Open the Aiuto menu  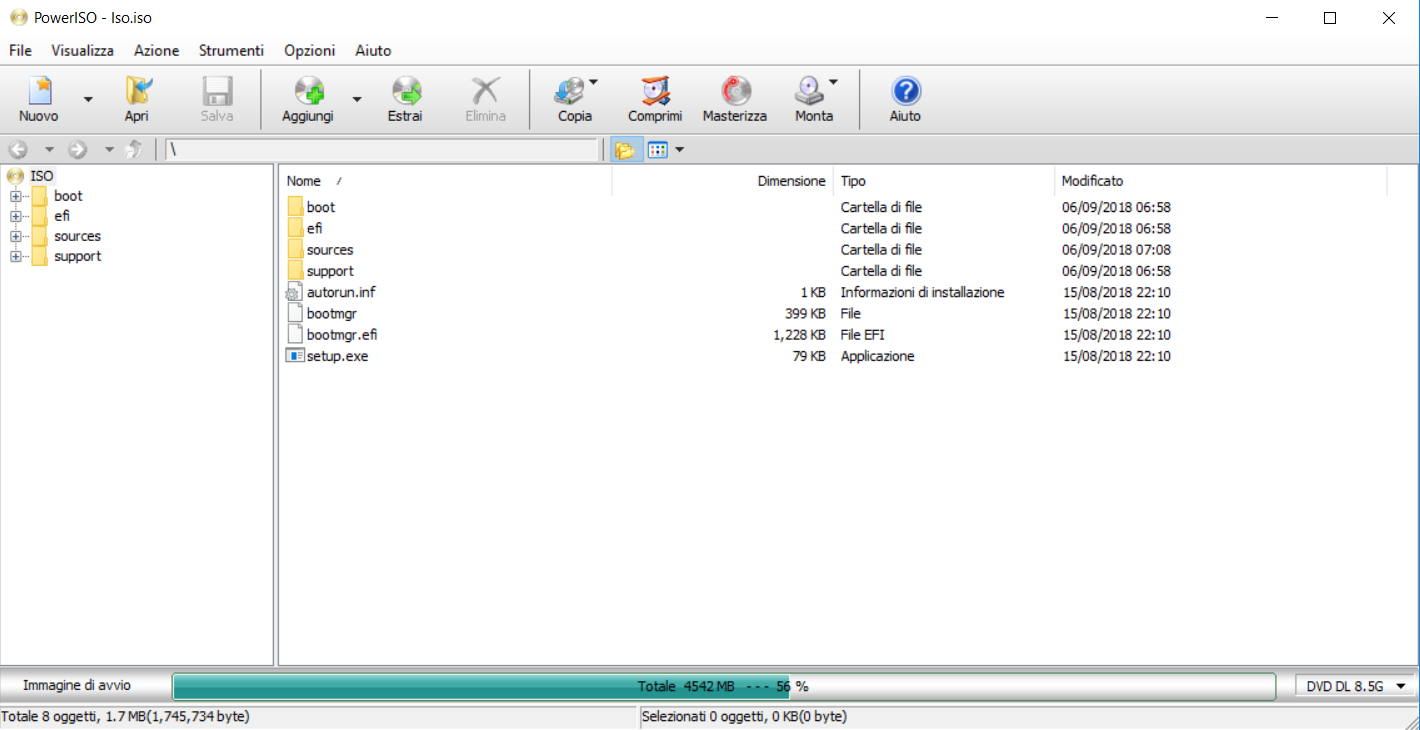click(373, 50)
